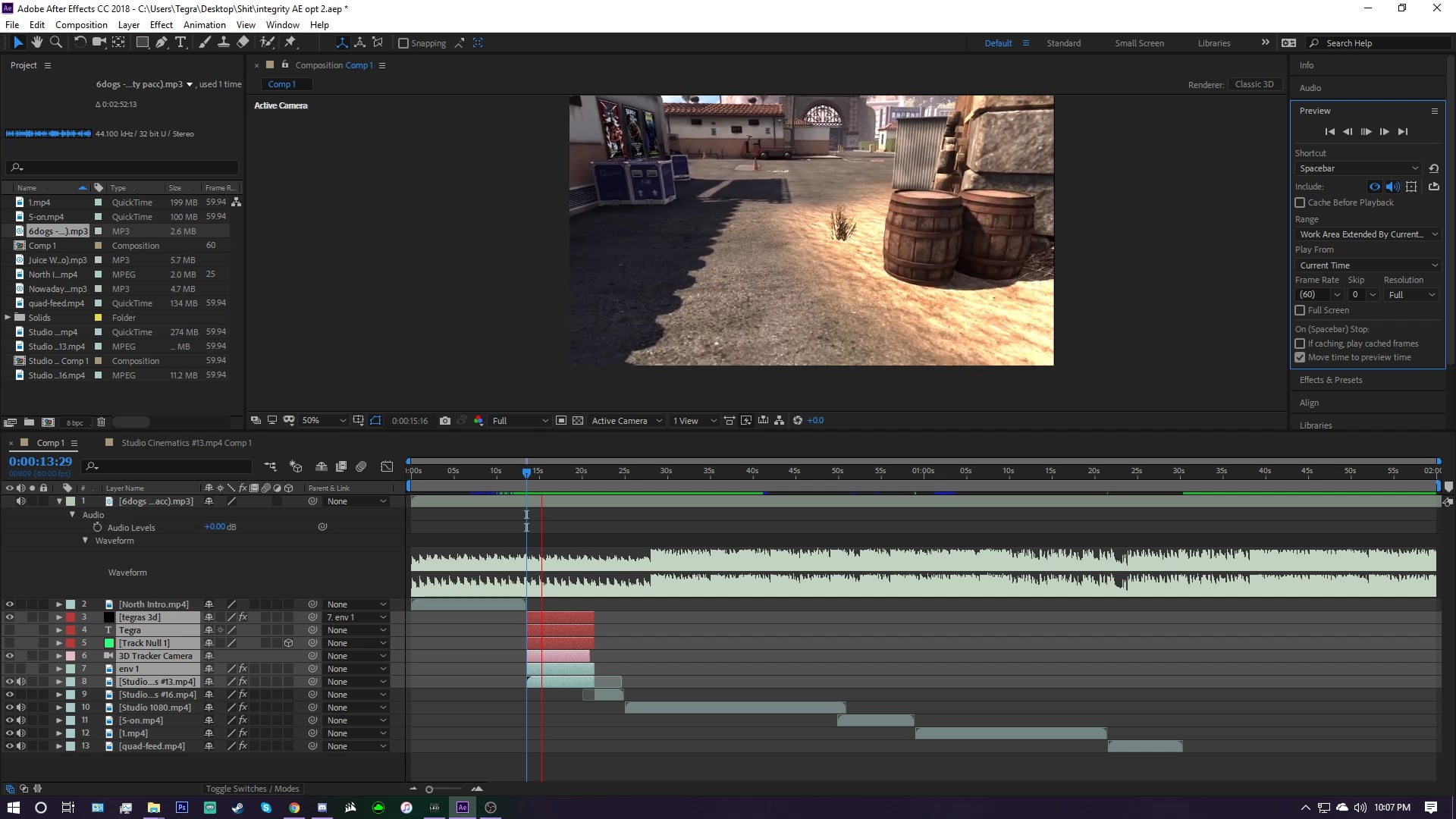This screenshot has width=1456, height=819.
Task: Select the Rotation tool
Action: [x=80, y=43]
